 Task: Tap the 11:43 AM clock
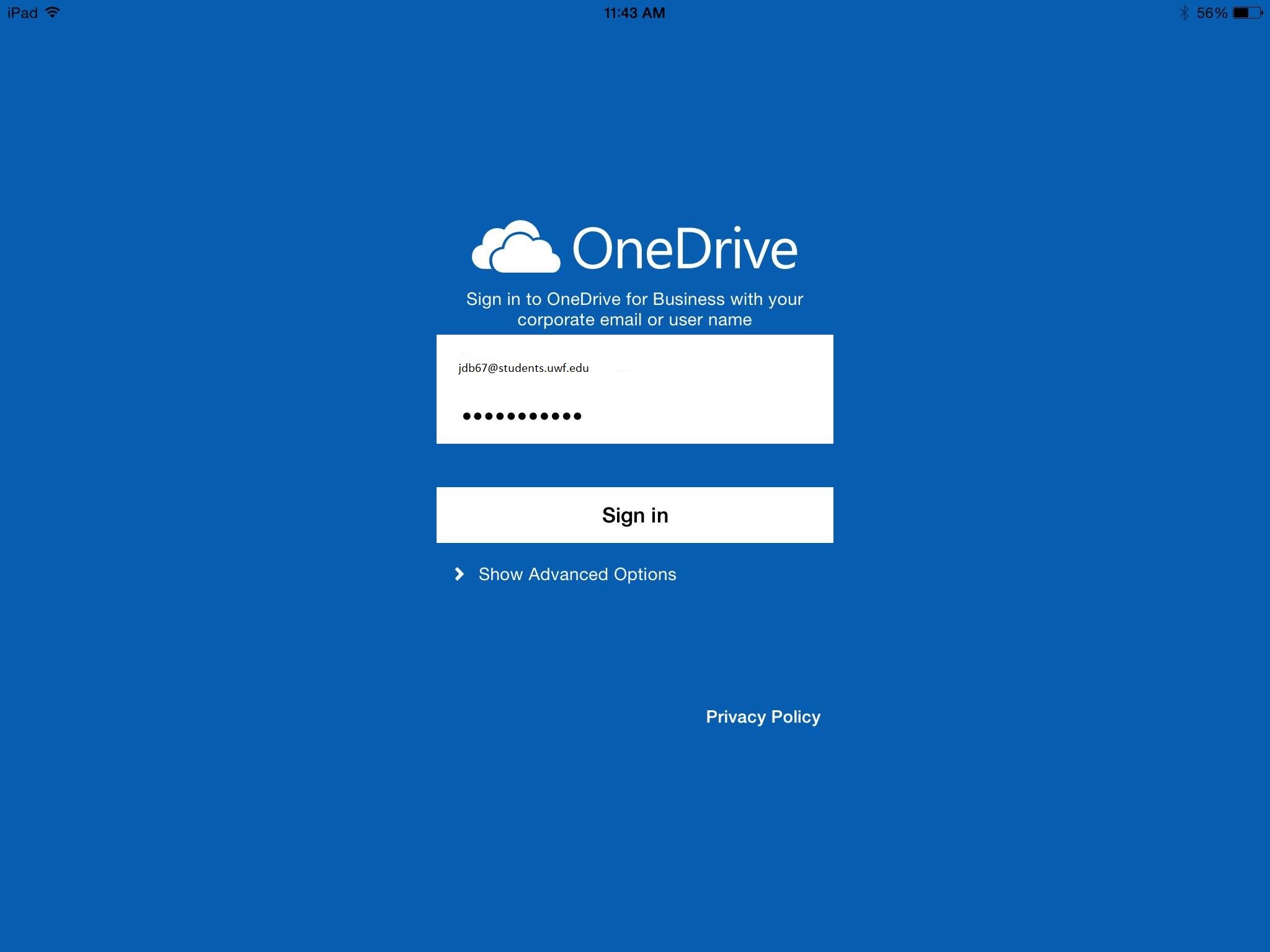click(x=634, y=12)
